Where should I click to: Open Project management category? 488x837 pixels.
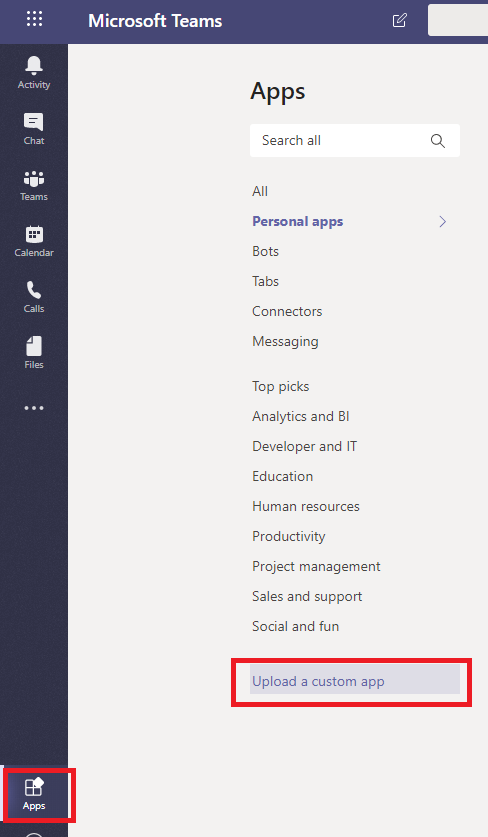(x=316, y=566)
